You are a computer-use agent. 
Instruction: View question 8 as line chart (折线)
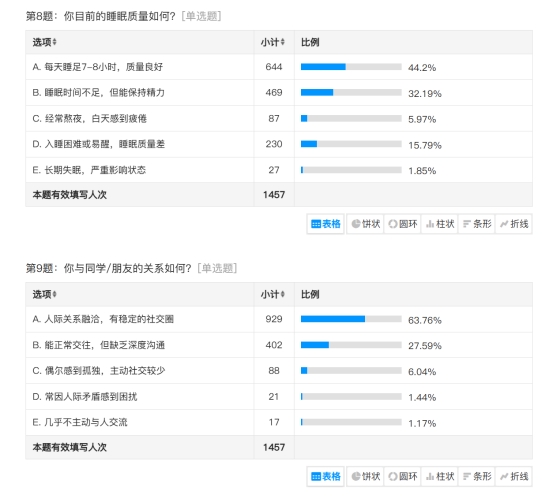[514, 224]
